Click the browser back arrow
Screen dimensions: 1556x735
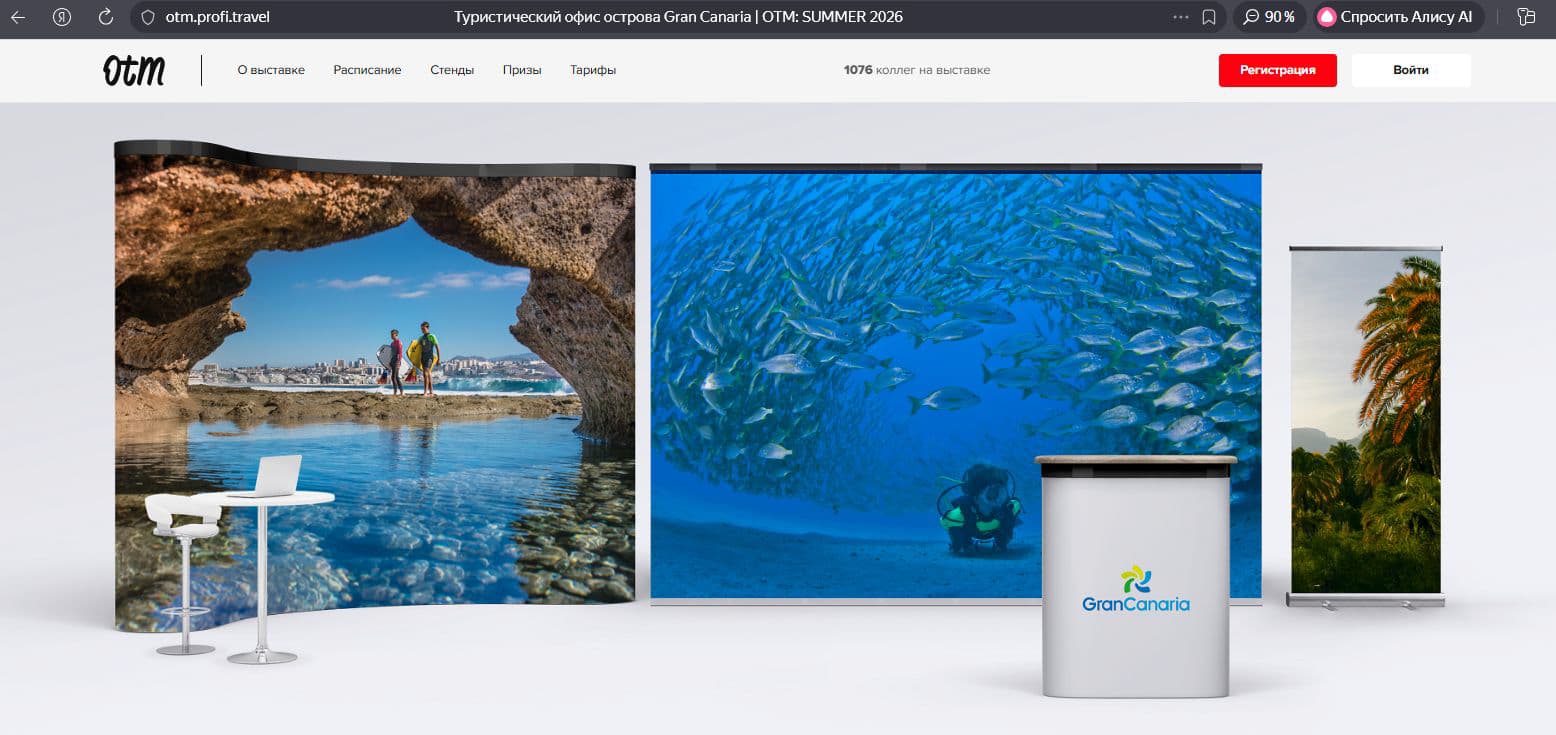18,17
